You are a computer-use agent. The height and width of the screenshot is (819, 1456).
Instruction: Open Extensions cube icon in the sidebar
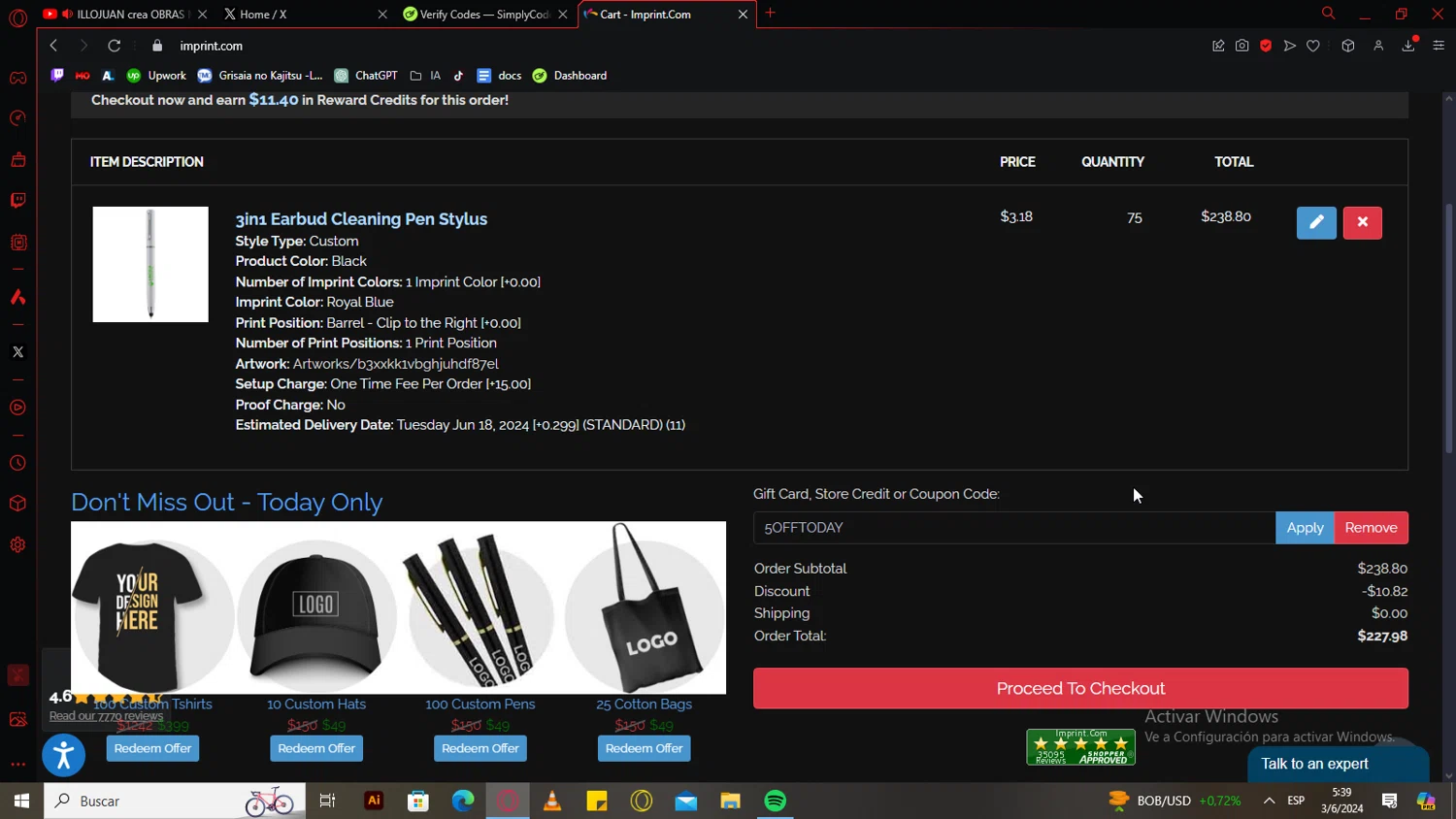(x=17, y=504)
